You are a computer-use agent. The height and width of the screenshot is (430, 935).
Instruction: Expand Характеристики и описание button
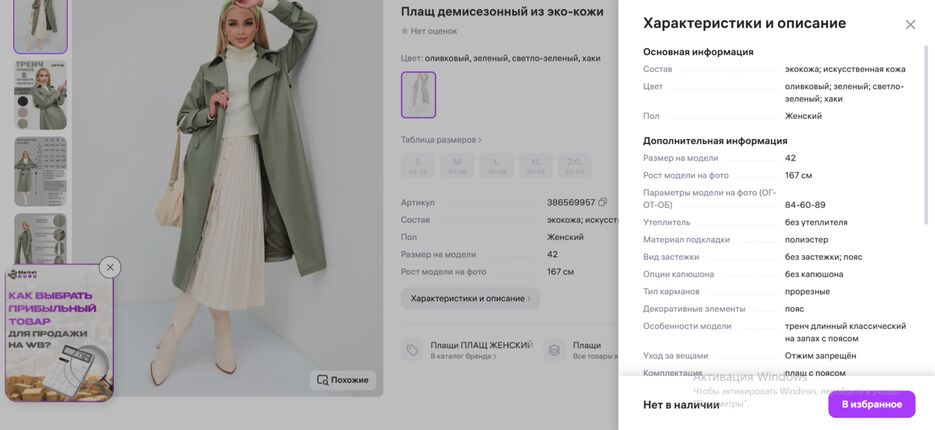click(x=470, y=298)
